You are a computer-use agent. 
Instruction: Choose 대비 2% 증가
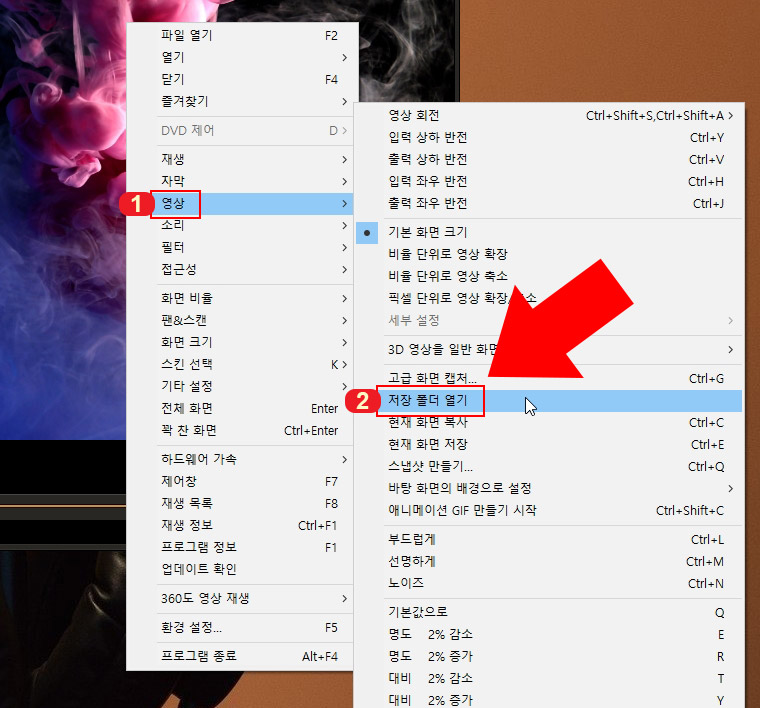pyautogui.click(x=549, y=700)
